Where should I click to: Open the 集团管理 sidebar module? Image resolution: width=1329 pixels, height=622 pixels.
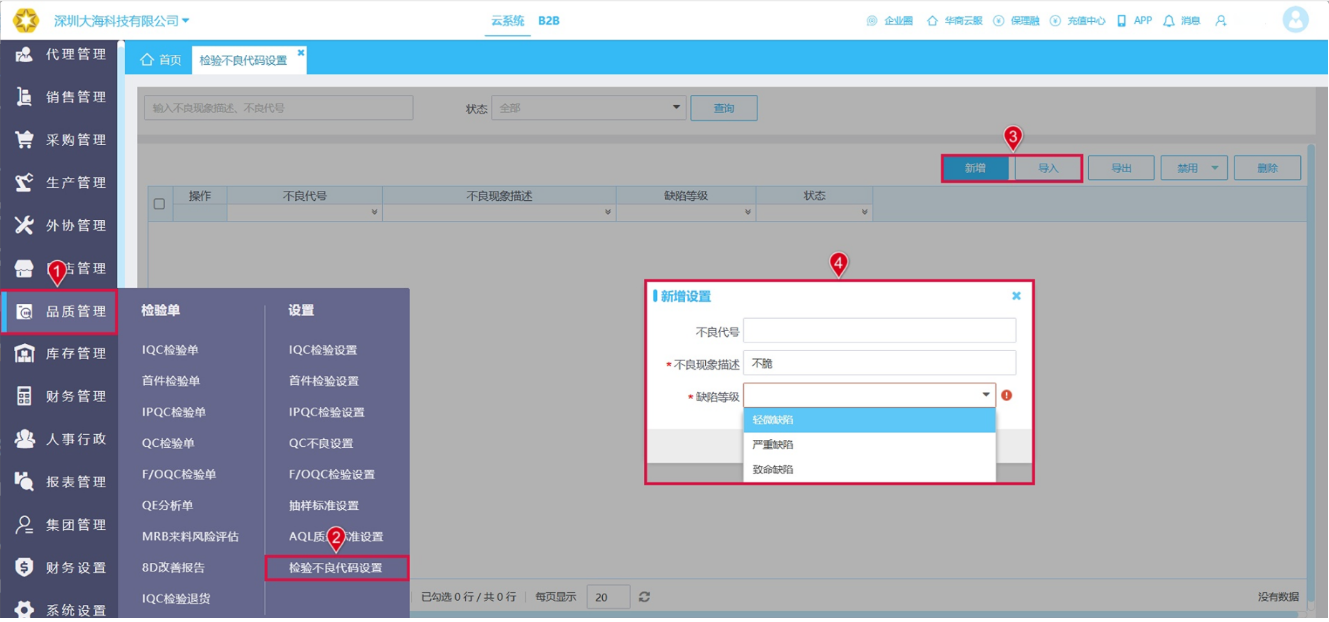pyautogui.click(x=60, y=525)
